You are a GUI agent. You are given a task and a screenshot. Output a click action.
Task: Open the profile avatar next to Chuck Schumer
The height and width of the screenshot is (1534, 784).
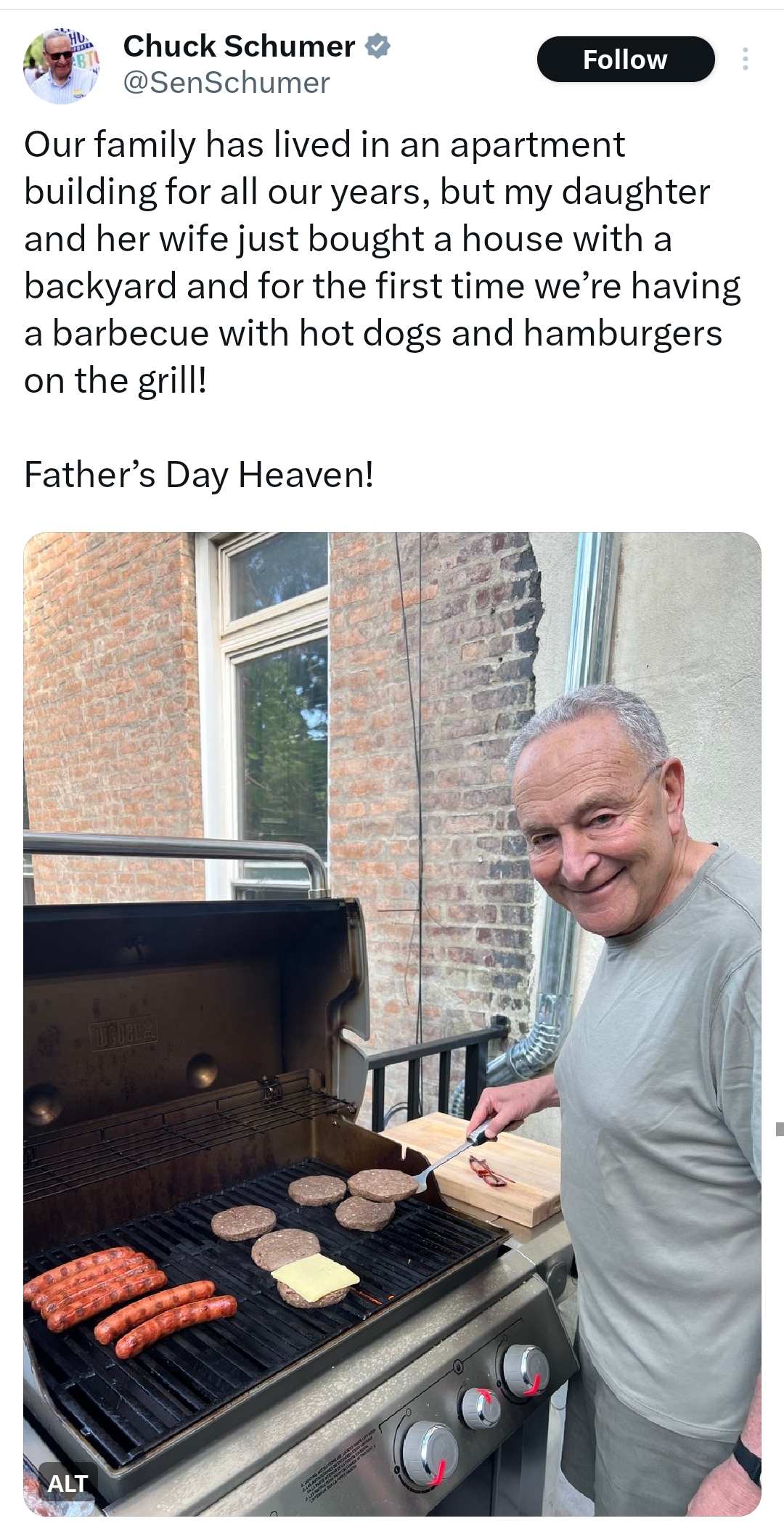[x=61, y=66]
